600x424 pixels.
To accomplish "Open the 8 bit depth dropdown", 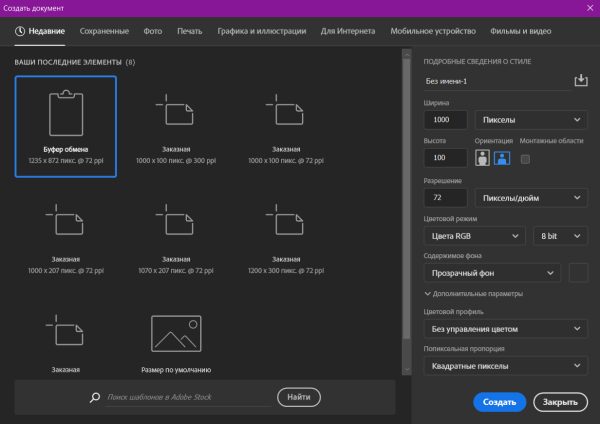I will tap(560, 236).
